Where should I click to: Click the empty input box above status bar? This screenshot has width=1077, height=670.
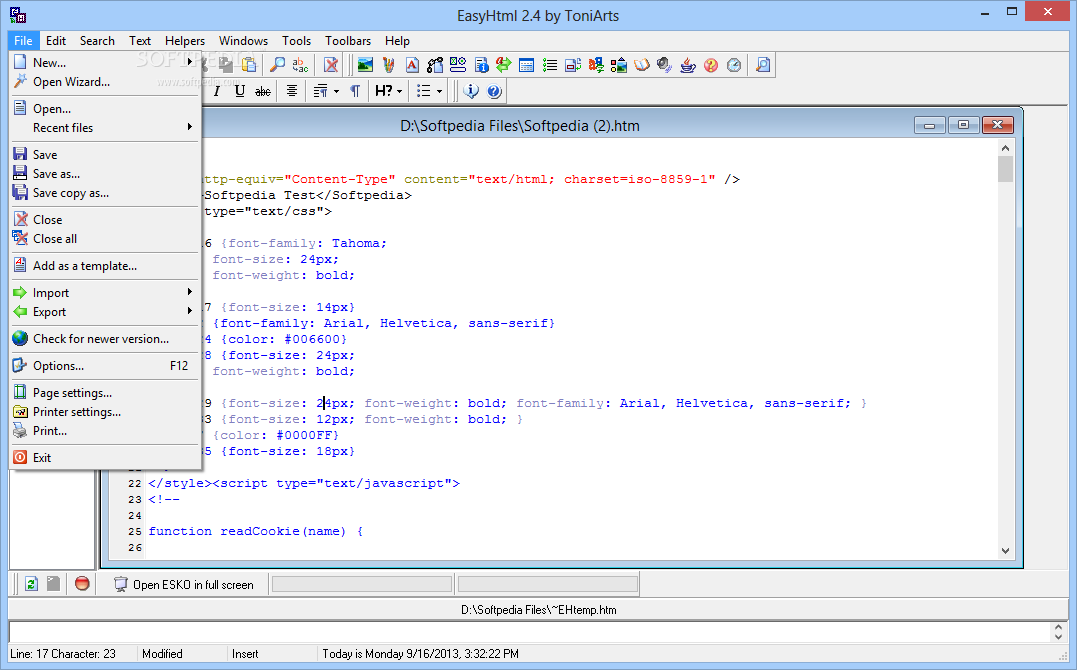click(530, 632)
